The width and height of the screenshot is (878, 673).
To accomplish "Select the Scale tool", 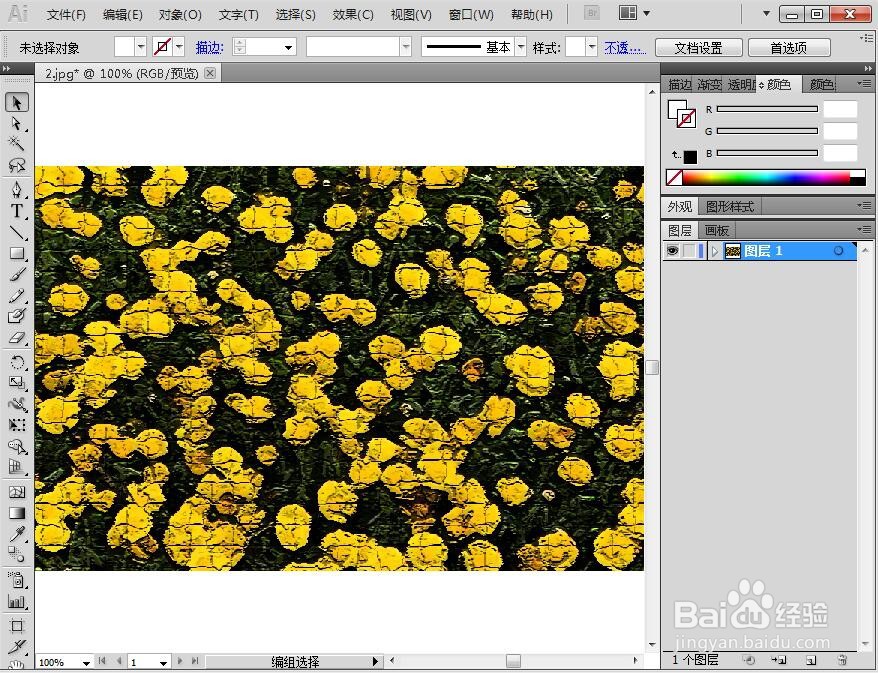I will click(17, 383).
